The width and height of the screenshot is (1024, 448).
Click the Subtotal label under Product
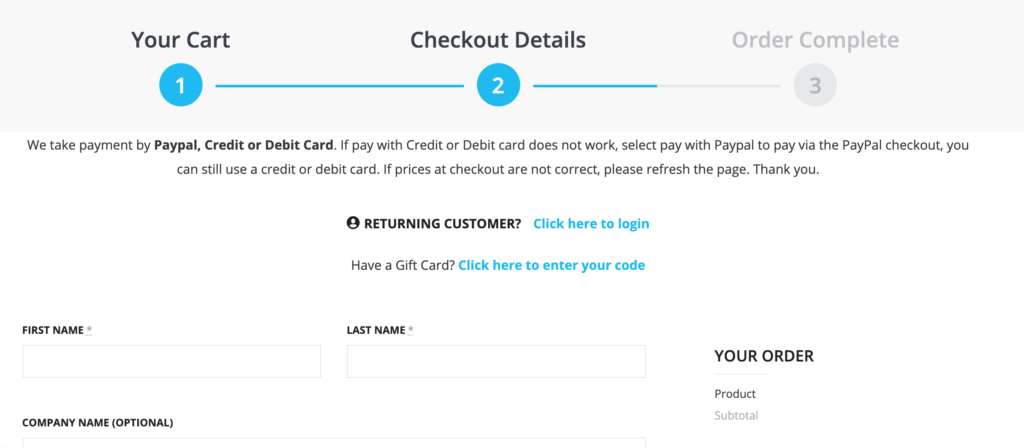coord(736,415)
